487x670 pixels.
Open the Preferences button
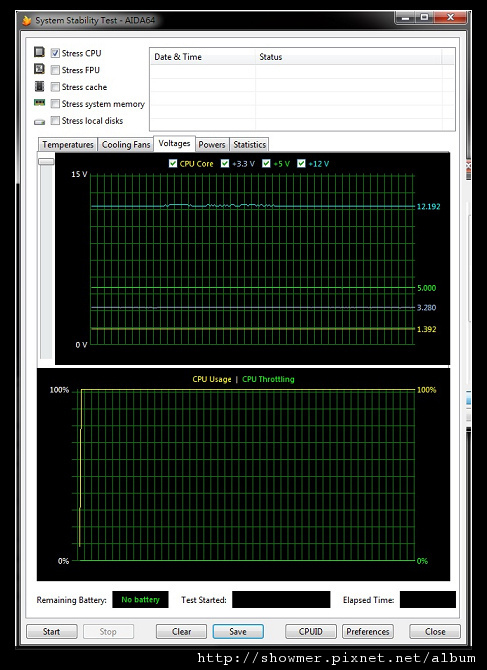coord(367,632)
